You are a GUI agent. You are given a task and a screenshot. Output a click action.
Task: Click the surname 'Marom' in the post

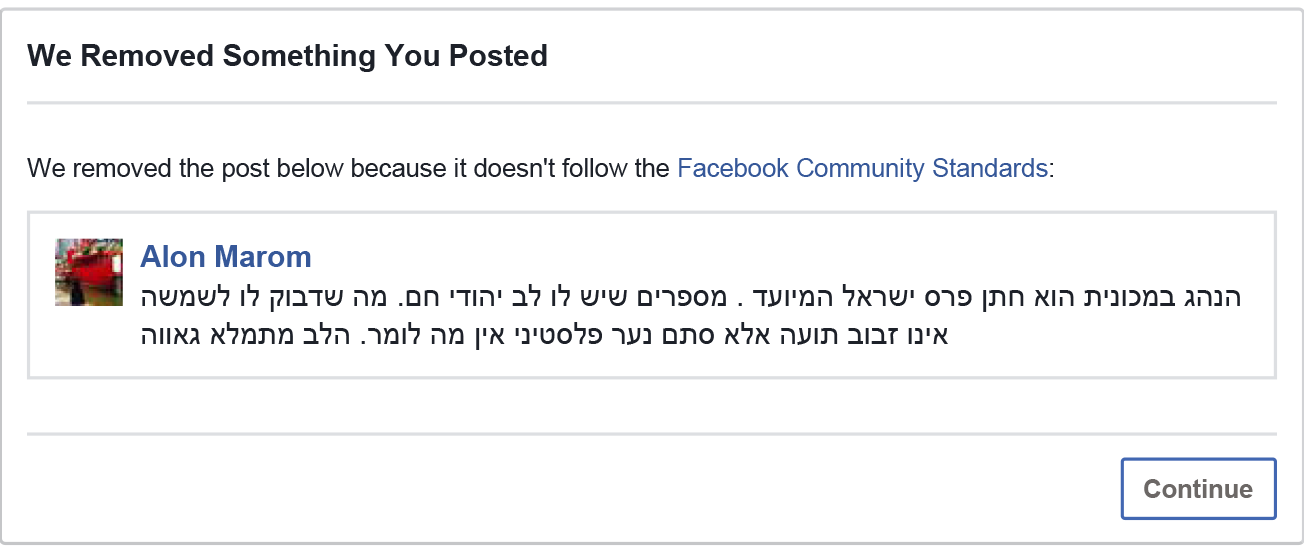pyautogui.click(x=263, y=257)
